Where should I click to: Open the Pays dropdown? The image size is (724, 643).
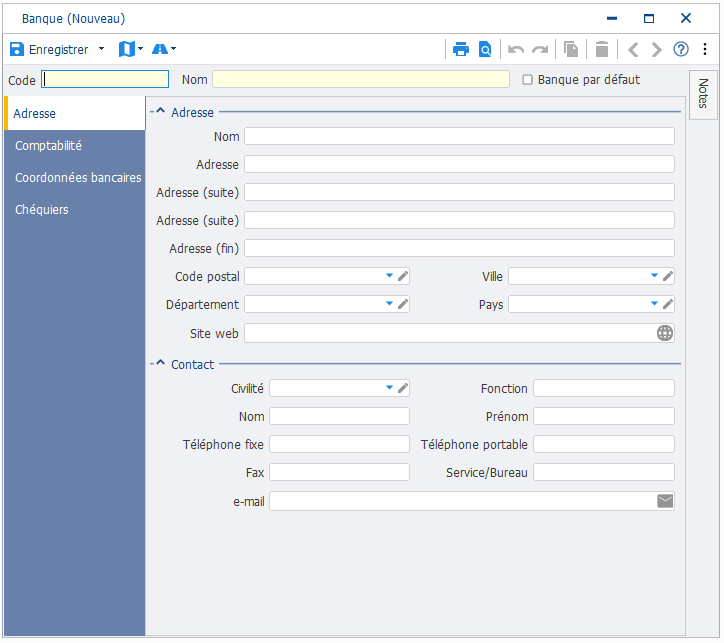coord(654,304)
